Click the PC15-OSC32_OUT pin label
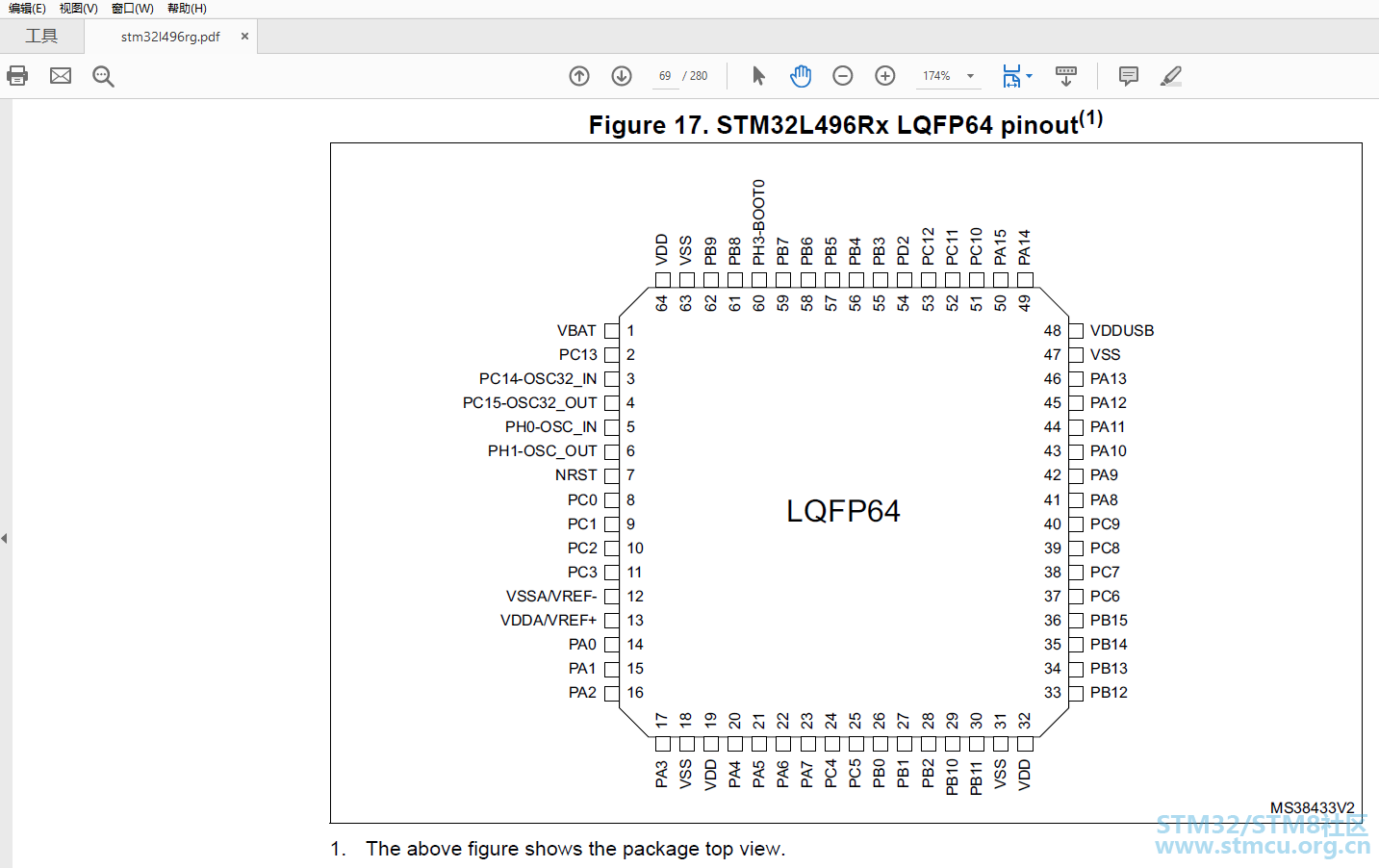 pyautogui.click(x=529, y=403)
